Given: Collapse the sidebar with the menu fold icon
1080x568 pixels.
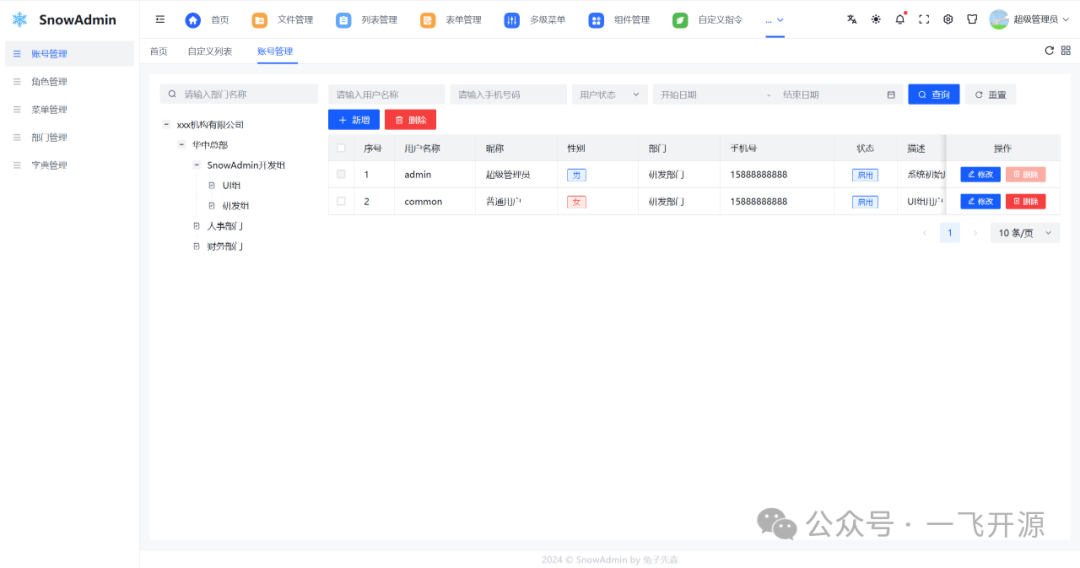Looking at the screenshot, I should pyautogui.click(x=160, y=19).
